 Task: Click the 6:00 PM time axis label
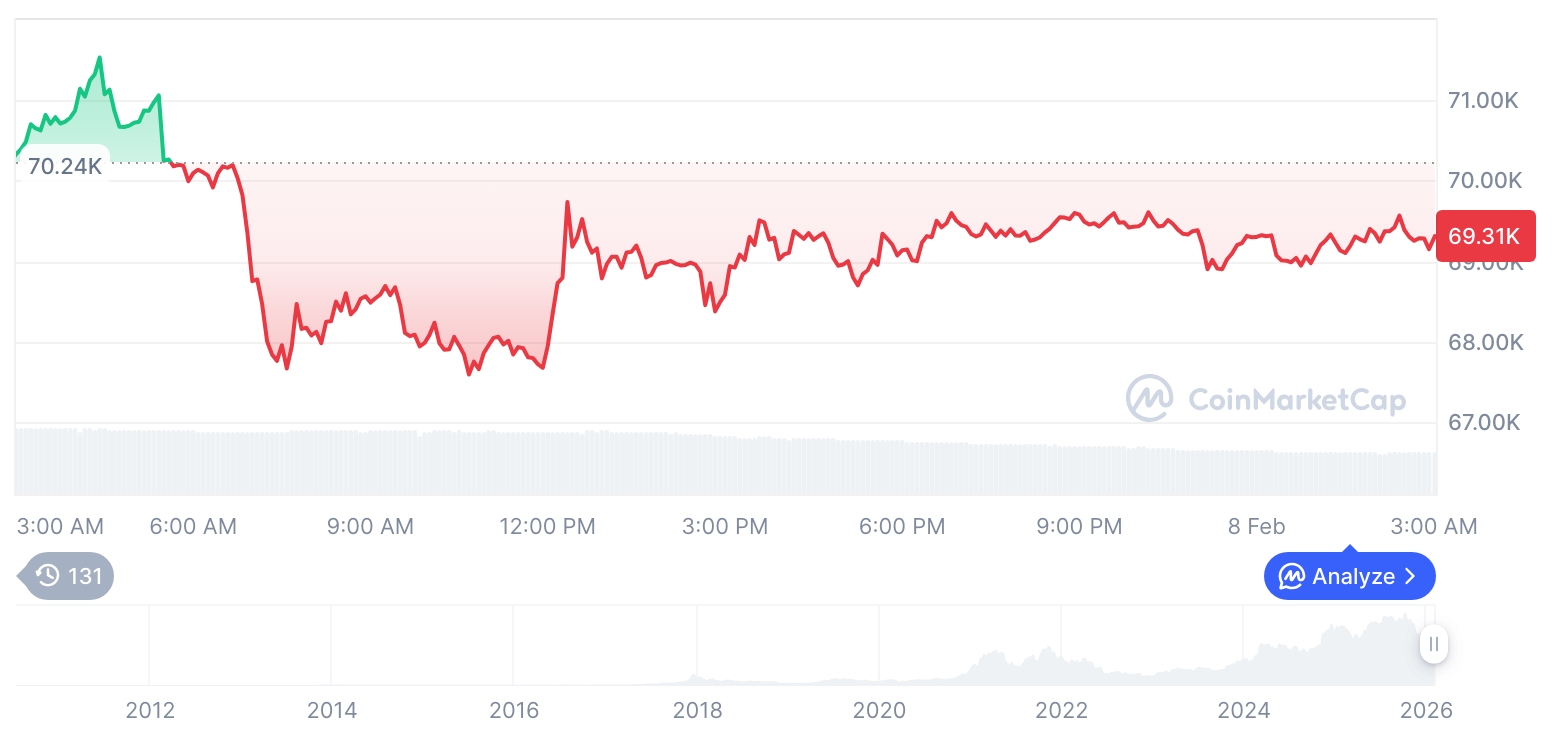pyautogui.click(x=902, y=526)
